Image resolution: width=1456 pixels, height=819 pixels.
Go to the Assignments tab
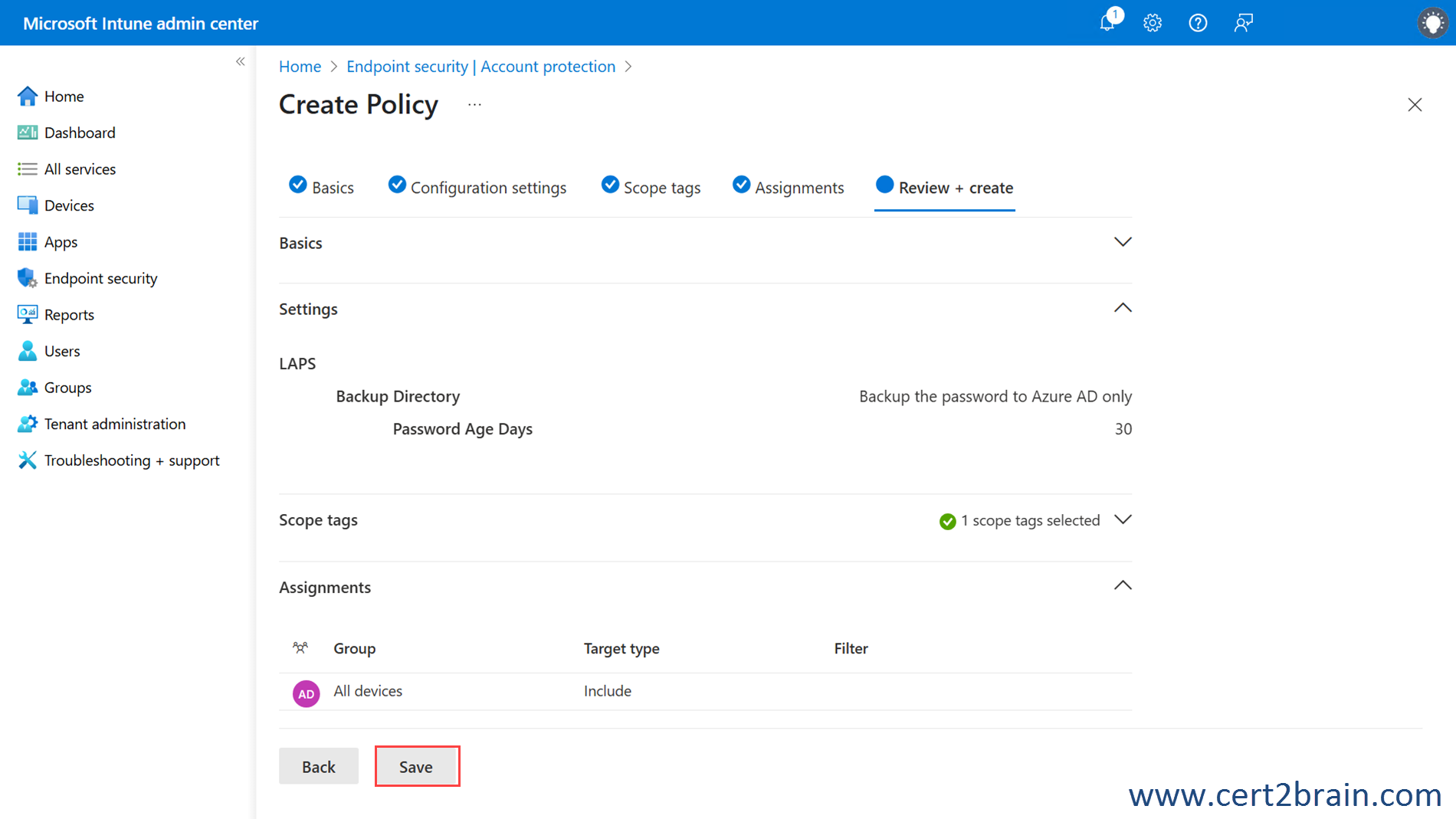pyautogui.click(x=788, y=187)
